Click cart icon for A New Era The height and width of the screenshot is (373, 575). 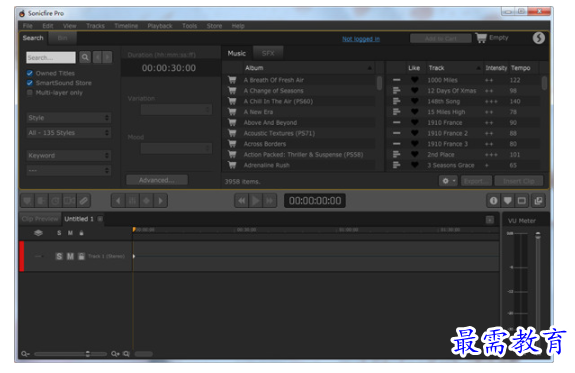[232, 111]
